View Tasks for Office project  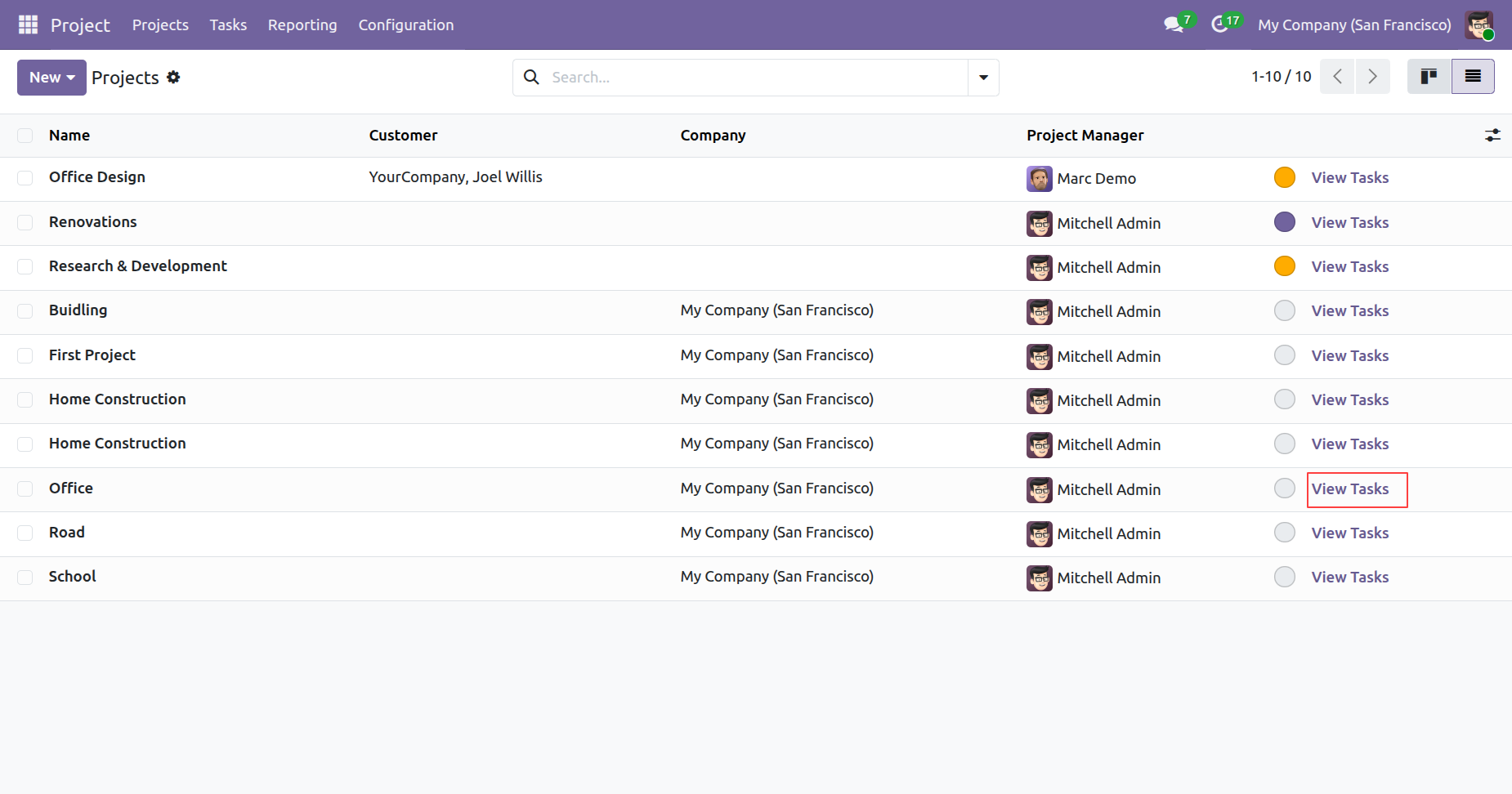[x=1349, y=488]
